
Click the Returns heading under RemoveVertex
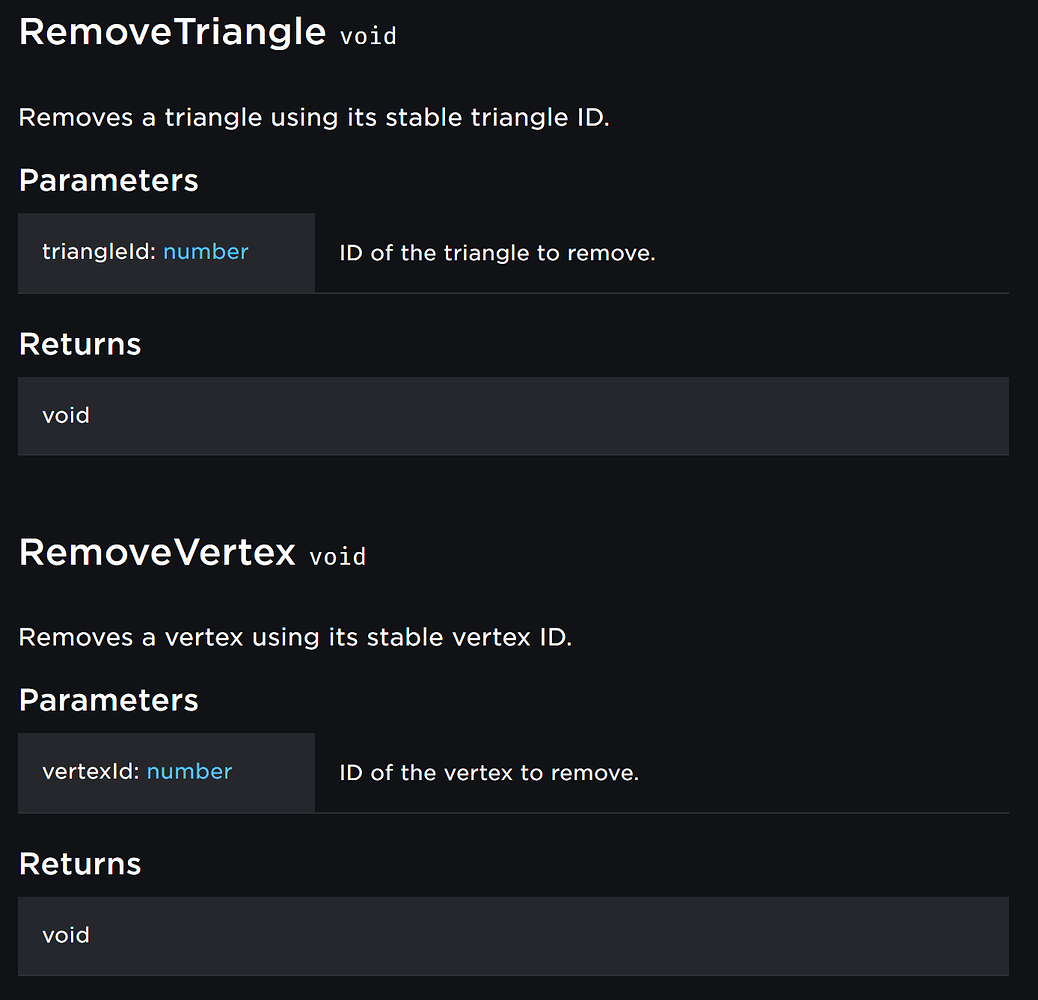80,864
